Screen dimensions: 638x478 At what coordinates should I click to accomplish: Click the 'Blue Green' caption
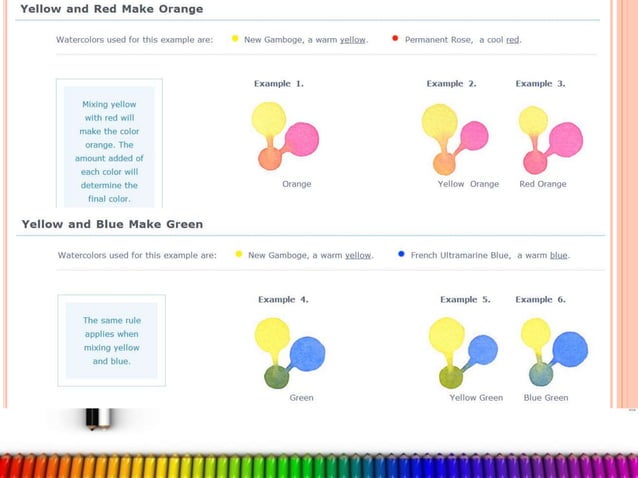[546, 398]
